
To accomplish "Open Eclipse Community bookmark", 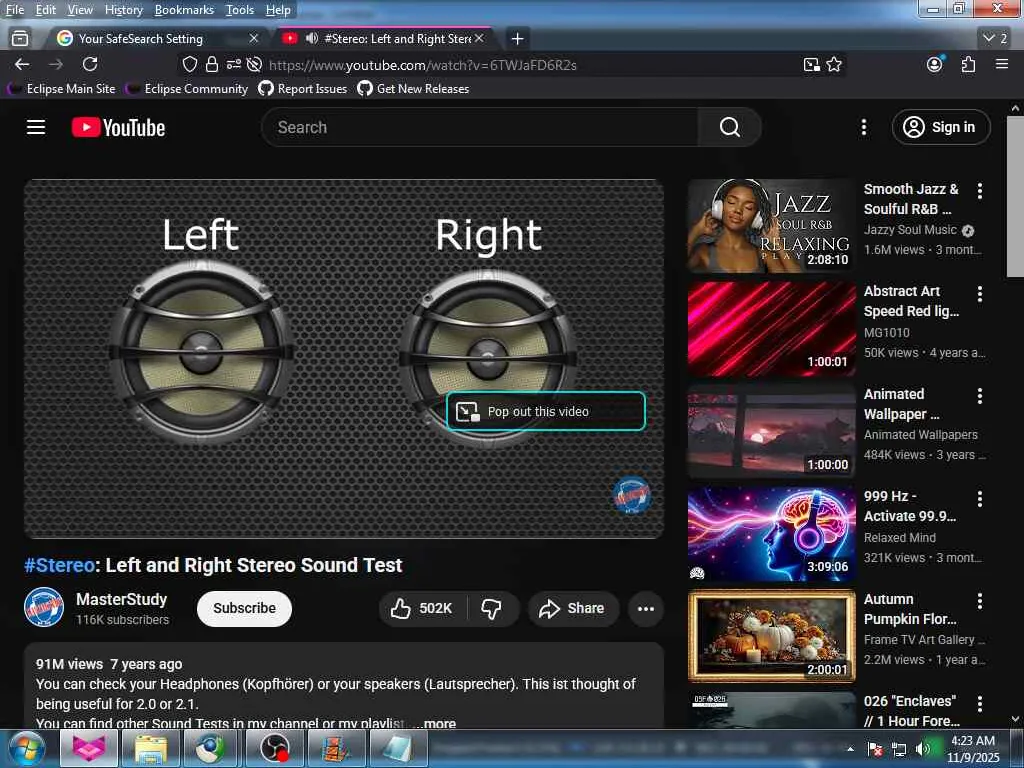I will 187,89.
